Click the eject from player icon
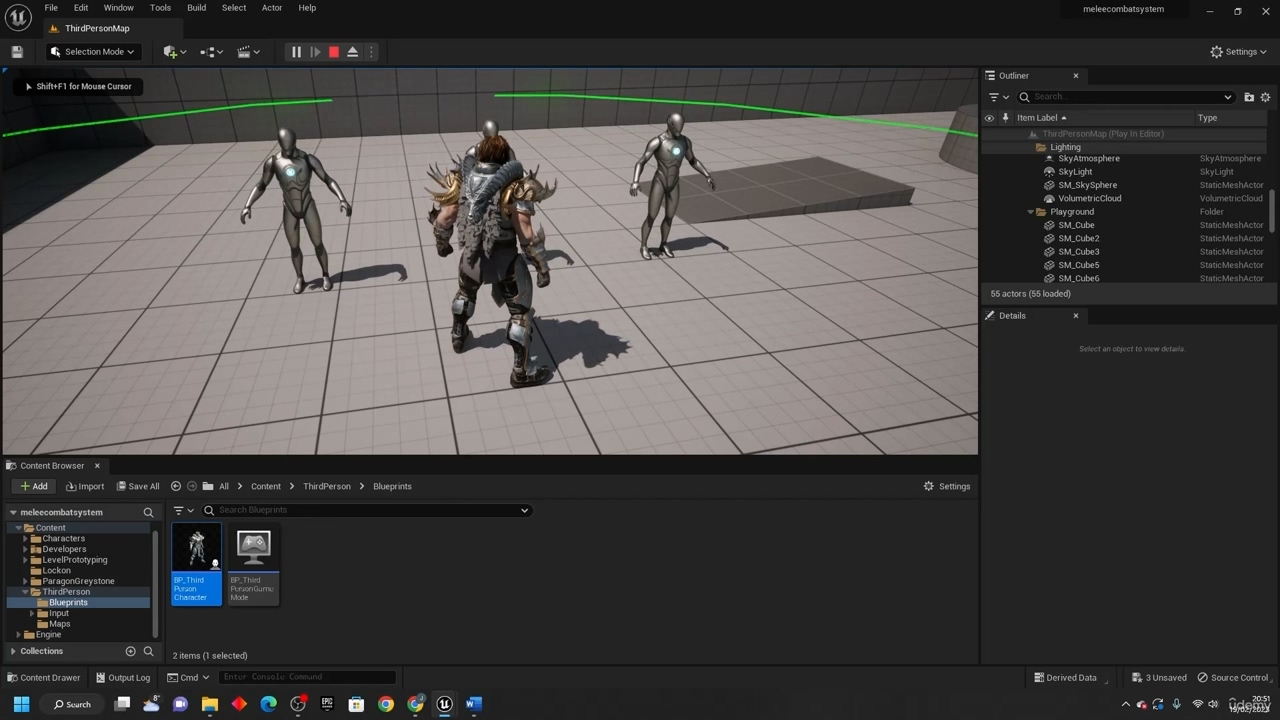 point(353,52)
